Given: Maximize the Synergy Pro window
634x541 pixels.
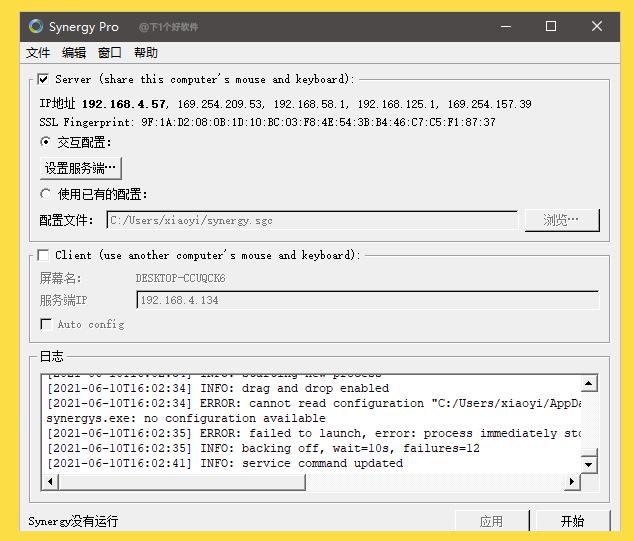Looking at the screenshot, I should pos(551,27).
